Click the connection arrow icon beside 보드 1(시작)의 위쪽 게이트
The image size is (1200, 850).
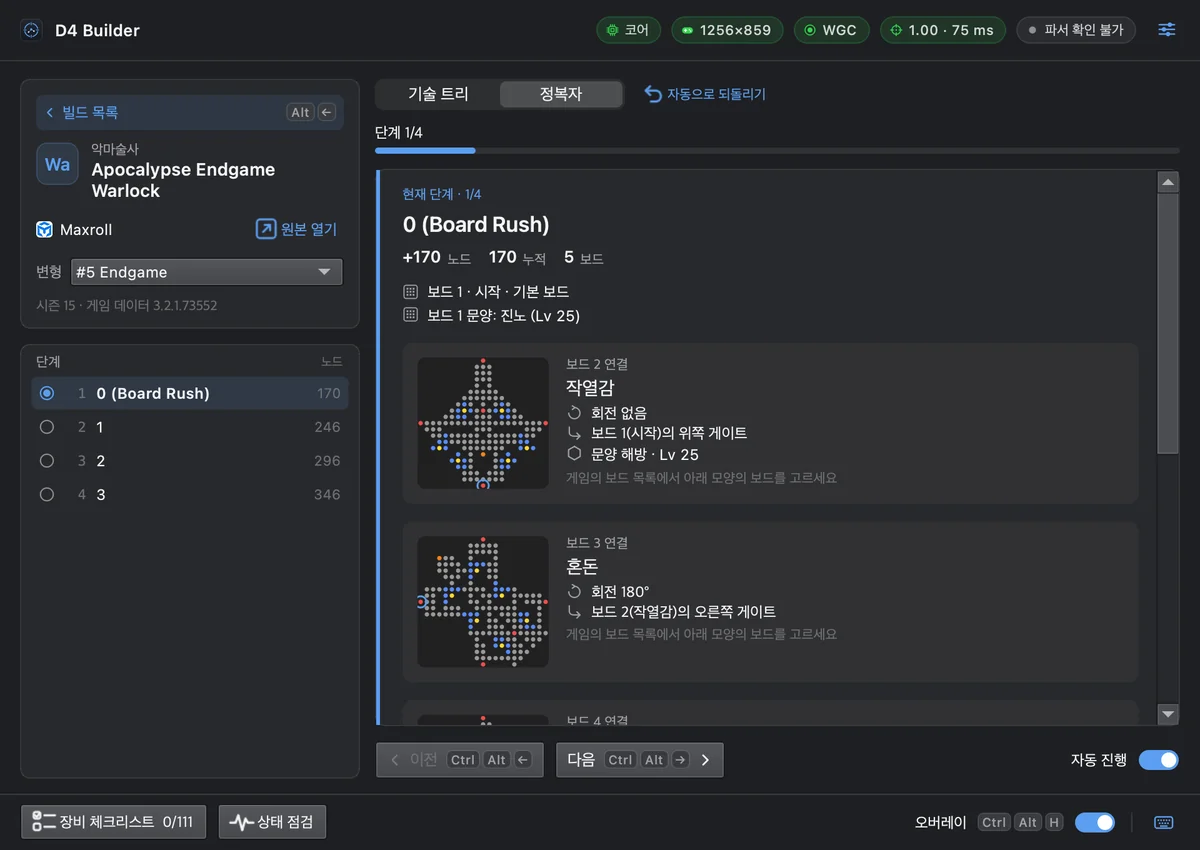(x=574, y=433)
